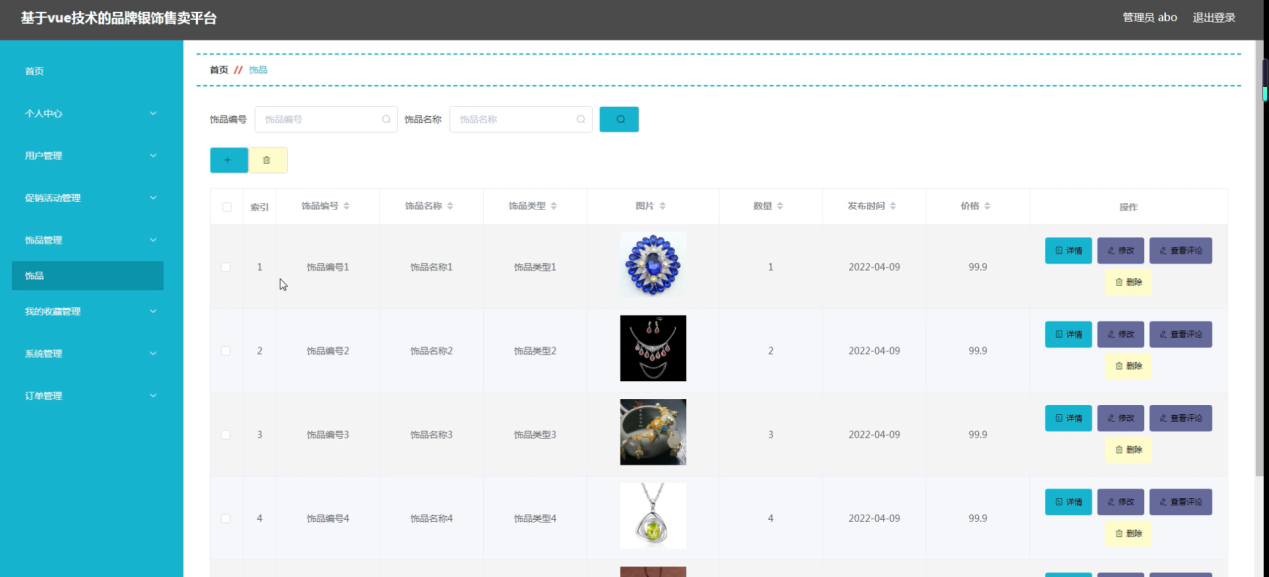Click 修改 for row 饰品编号2
1269x577 pixels.
(1120, 334)
